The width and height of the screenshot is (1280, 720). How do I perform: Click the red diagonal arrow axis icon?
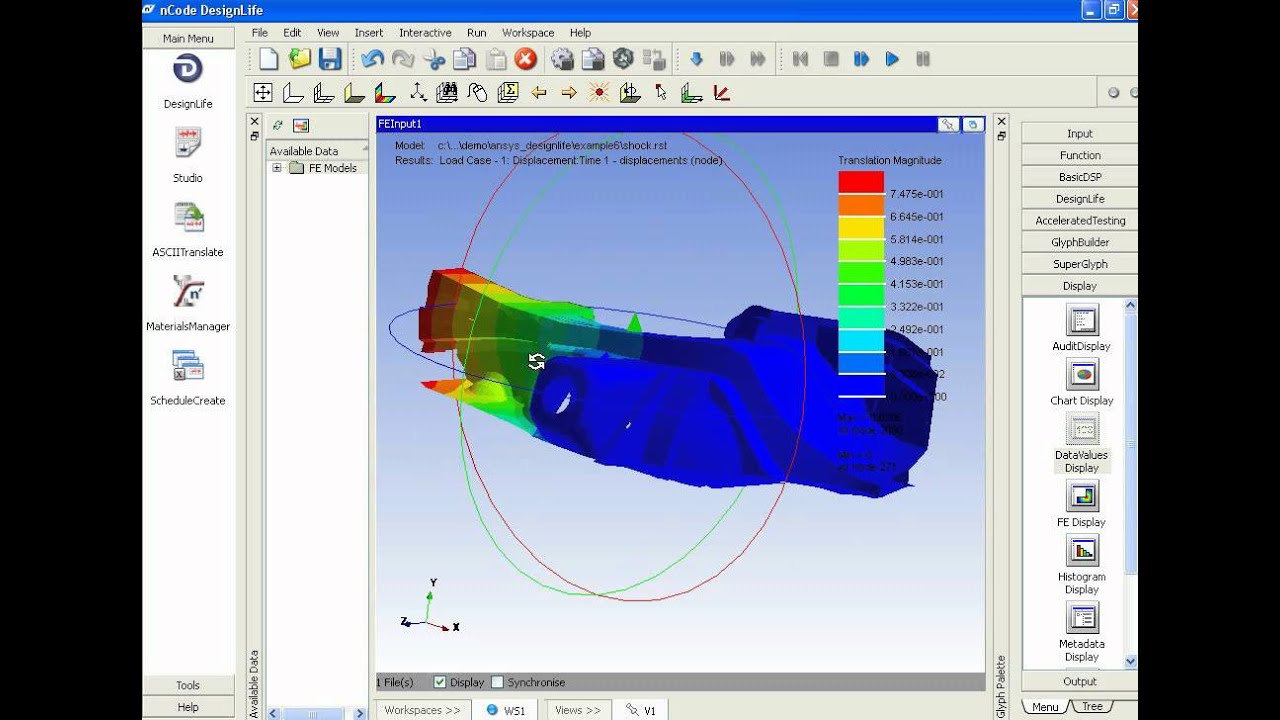point(721,93)
